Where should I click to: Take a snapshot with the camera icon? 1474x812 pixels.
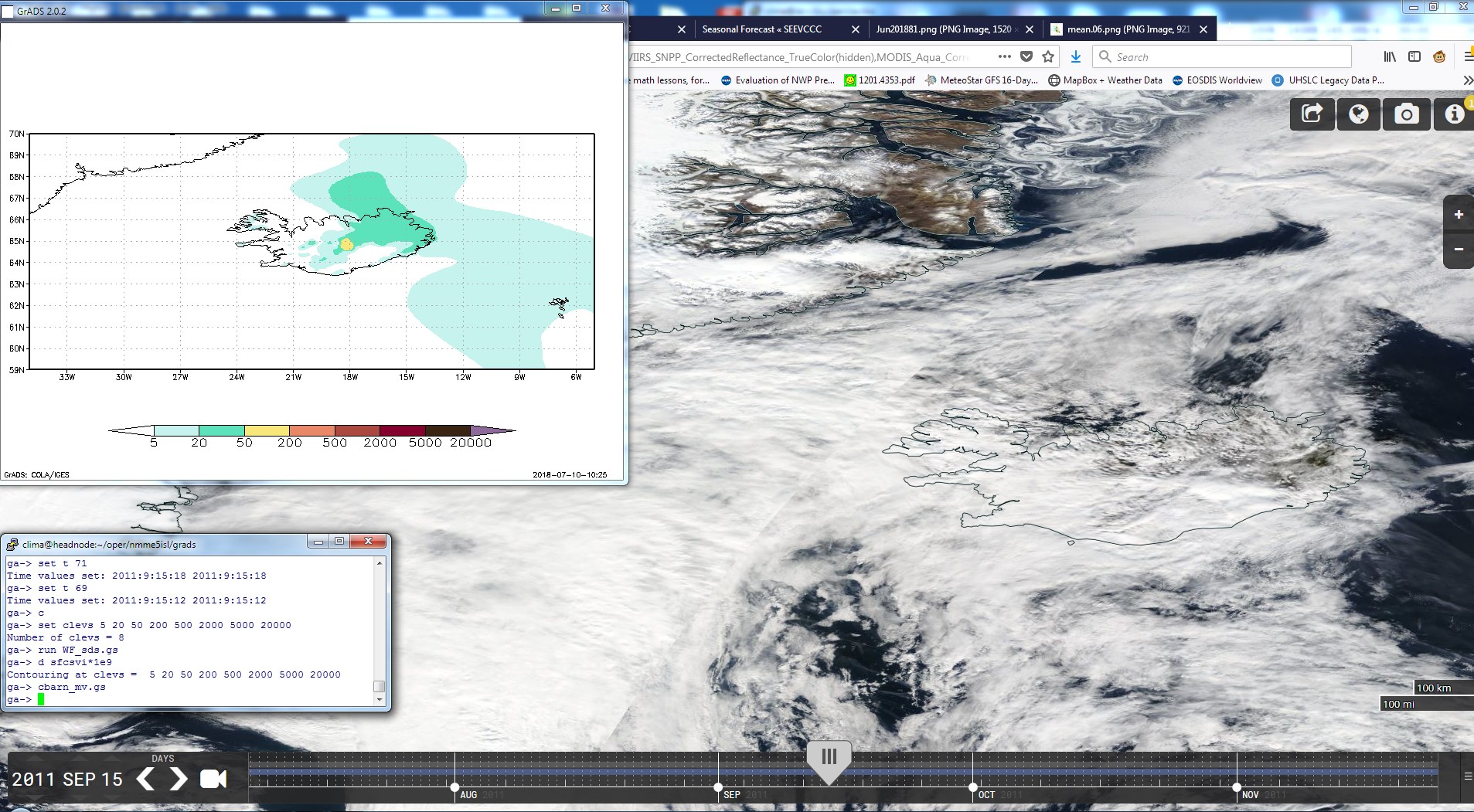(1407, 114)
